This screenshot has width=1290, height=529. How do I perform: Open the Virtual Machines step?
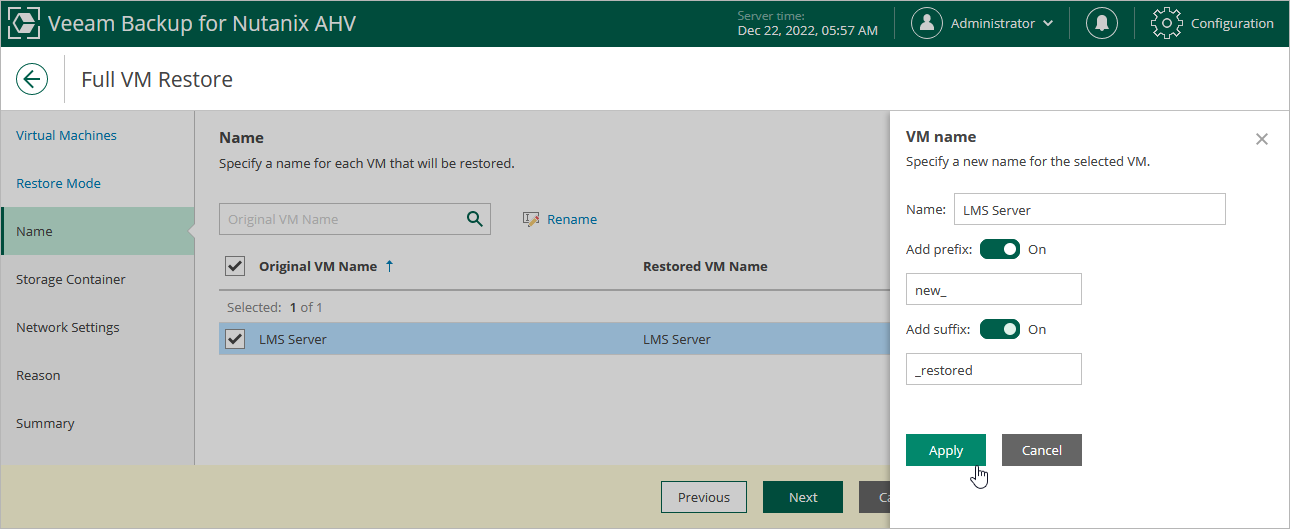coord(66,135)
